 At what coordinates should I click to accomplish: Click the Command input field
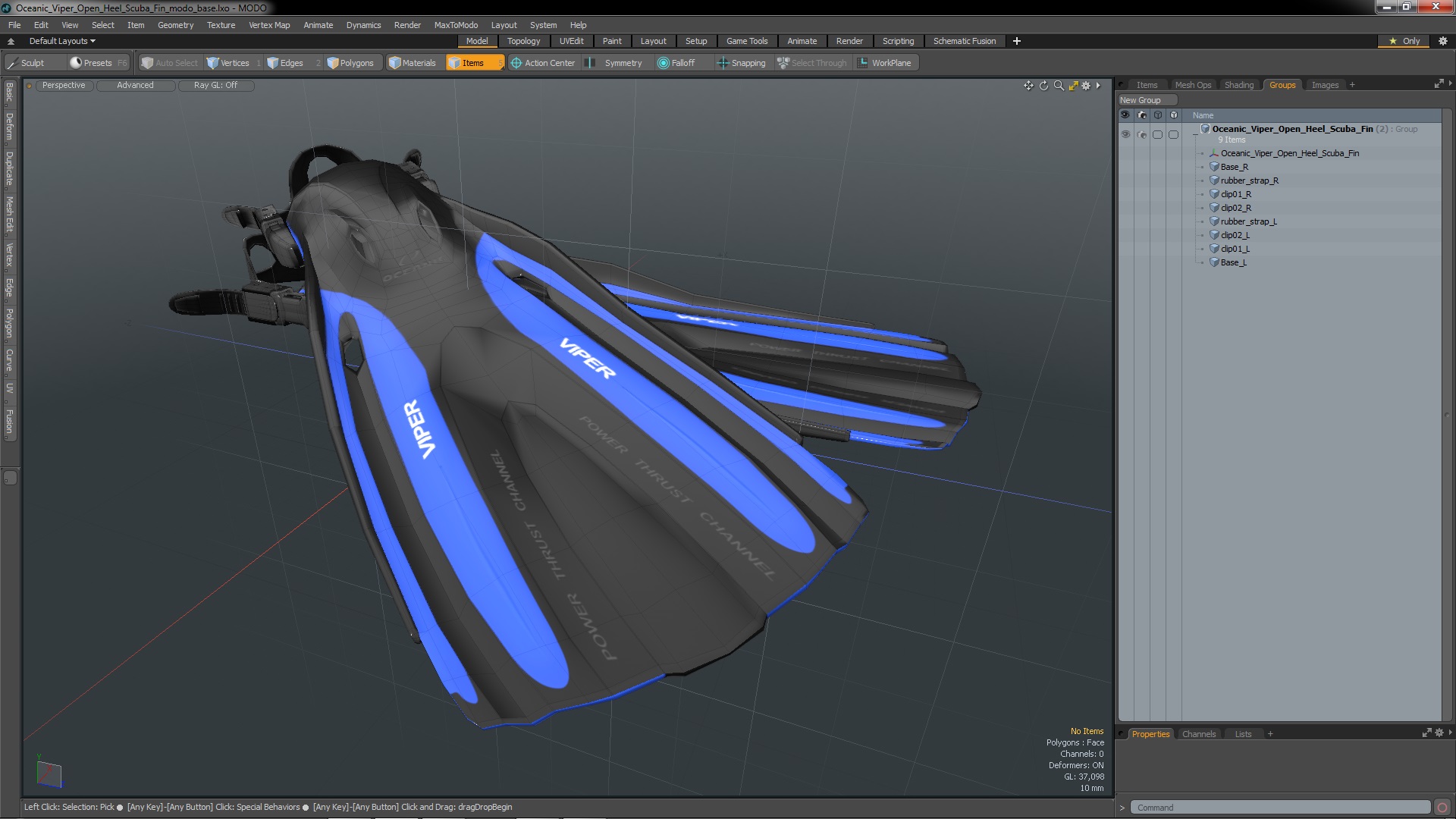click(1280, 808)
